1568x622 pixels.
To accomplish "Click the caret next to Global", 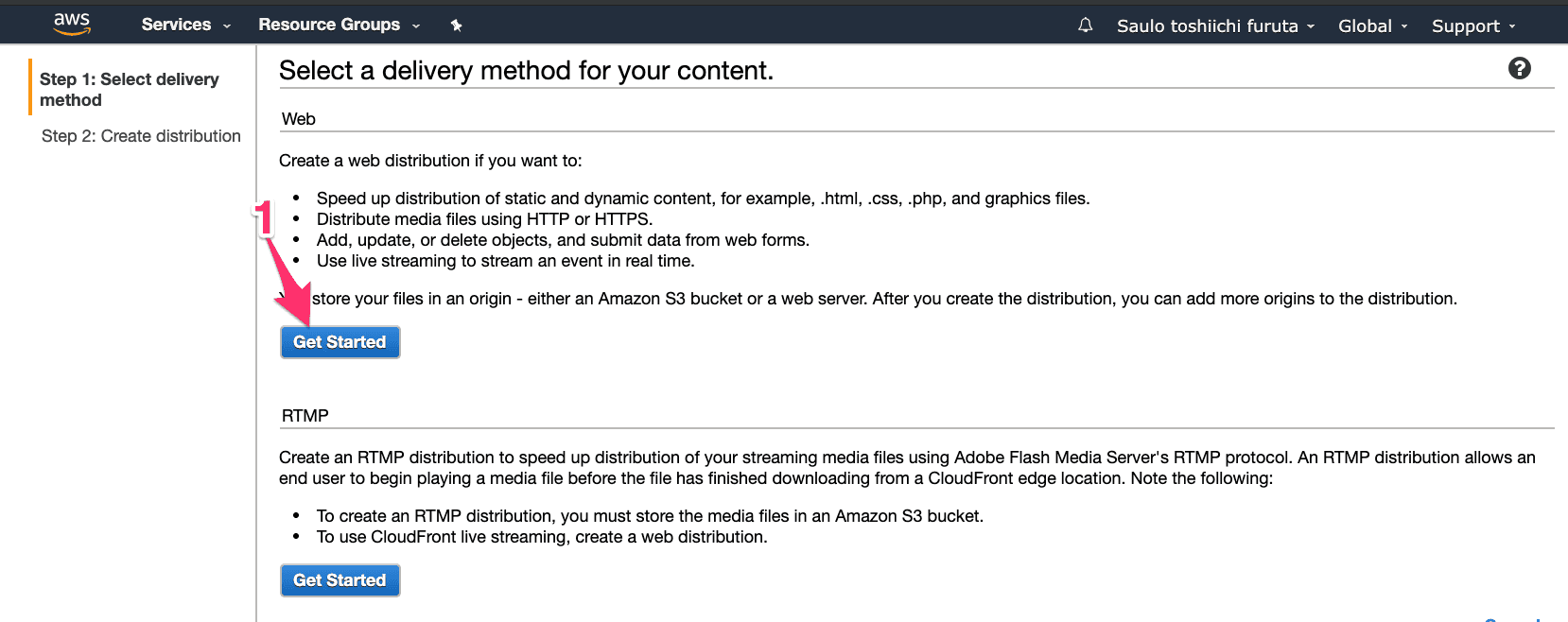I will coord(1404,26).
